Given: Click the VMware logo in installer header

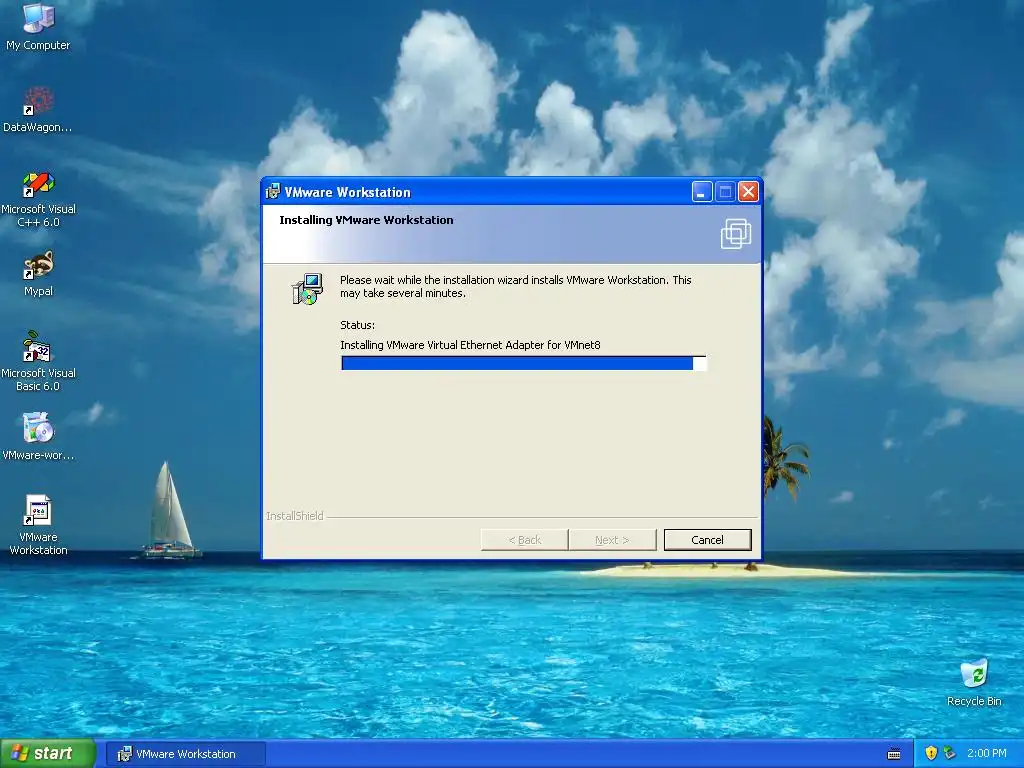Looking at the screenshot, I should [x=736, y=234].
